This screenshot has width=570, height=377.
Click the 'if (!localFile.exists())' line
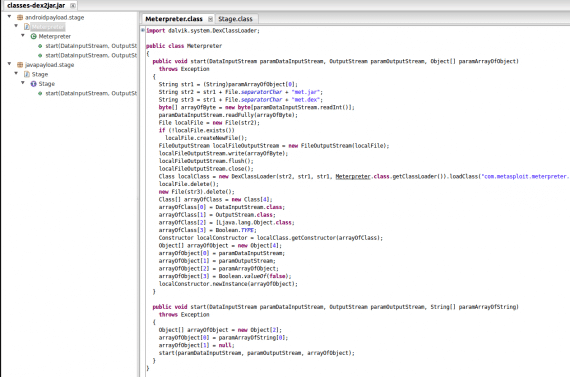(197, 131)
